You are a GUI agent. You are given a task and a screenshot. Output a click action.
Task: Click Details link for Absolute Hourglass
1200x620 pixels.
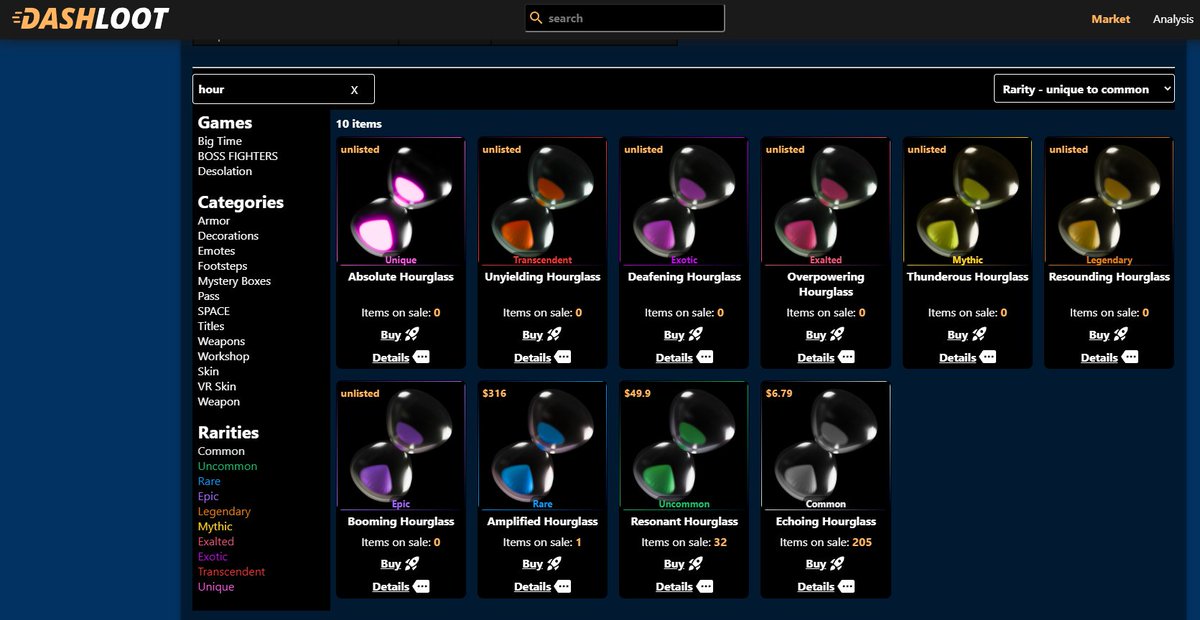click(x=391, y=358)
